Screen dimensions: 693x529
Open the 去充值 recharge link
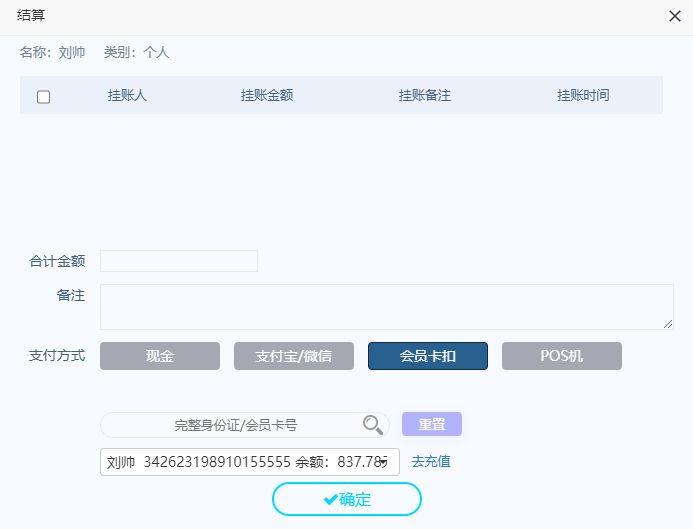click(x=431, y=461)
